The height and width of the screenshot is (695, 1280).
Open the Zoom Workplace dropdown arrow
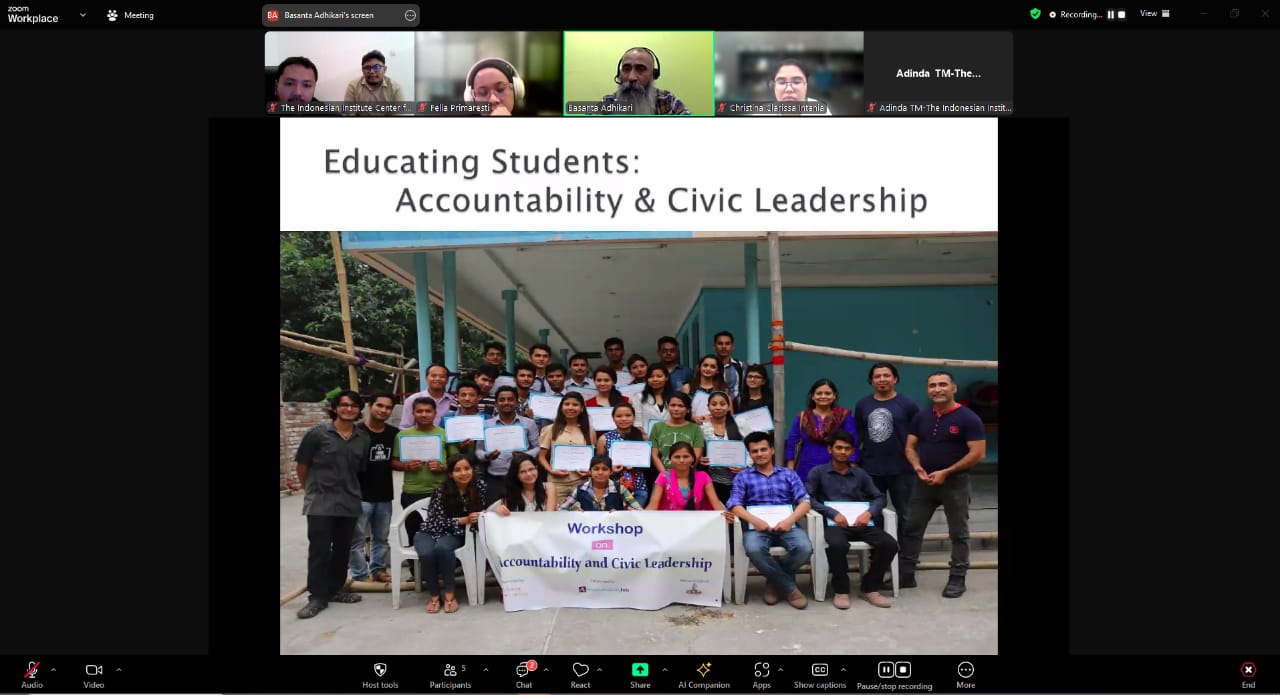pyautogui.click(x=82, y=15)
